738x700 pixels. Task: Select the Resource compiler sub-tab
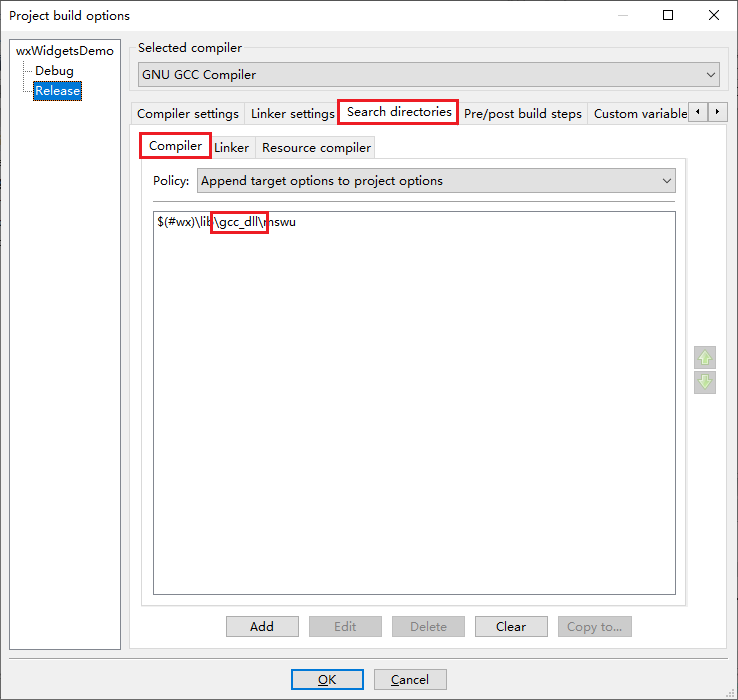[x=316, y=147]
